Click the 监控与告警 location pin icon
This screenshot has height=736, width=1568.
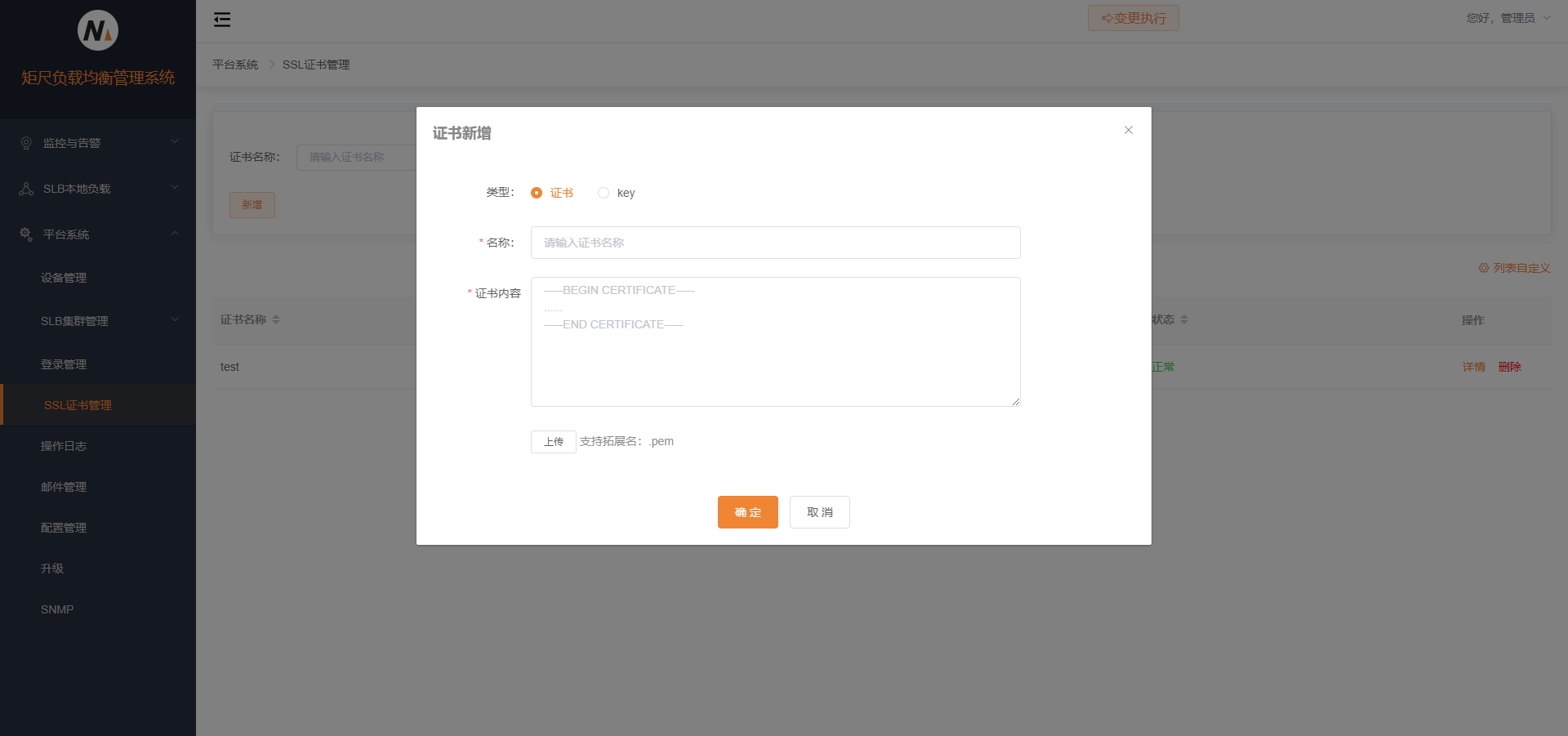[x=25, y=142]
